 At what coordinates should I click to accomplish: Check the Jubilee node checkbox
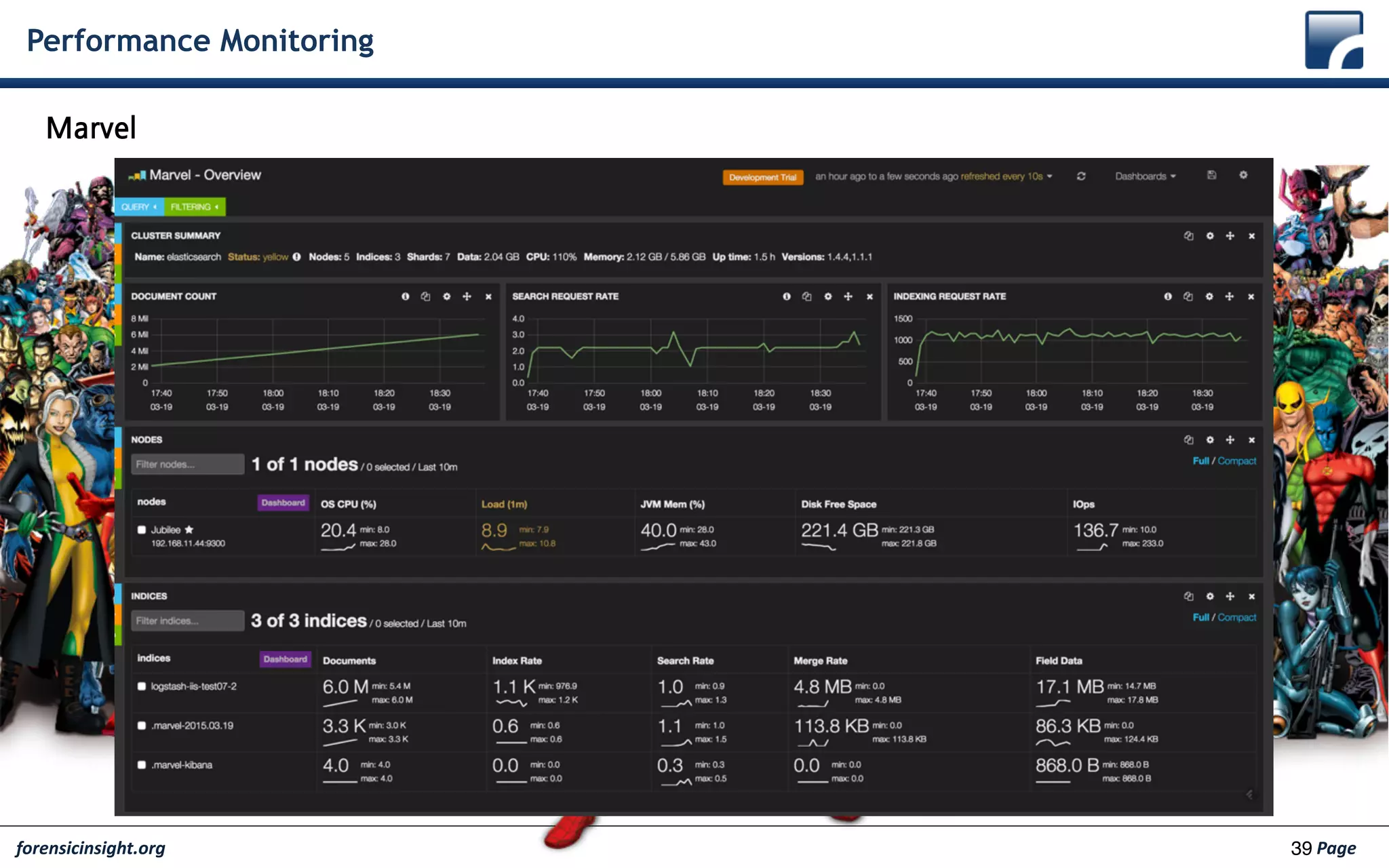pyautogui.click(x=142, y=530)
